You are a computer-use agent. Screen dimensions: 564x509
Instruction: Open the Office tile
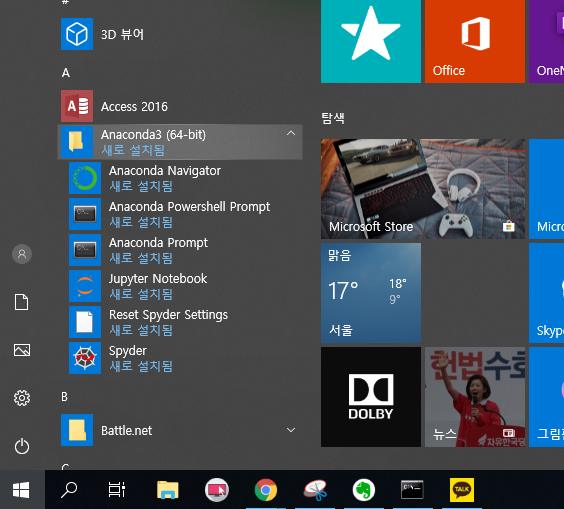point(475,41)
